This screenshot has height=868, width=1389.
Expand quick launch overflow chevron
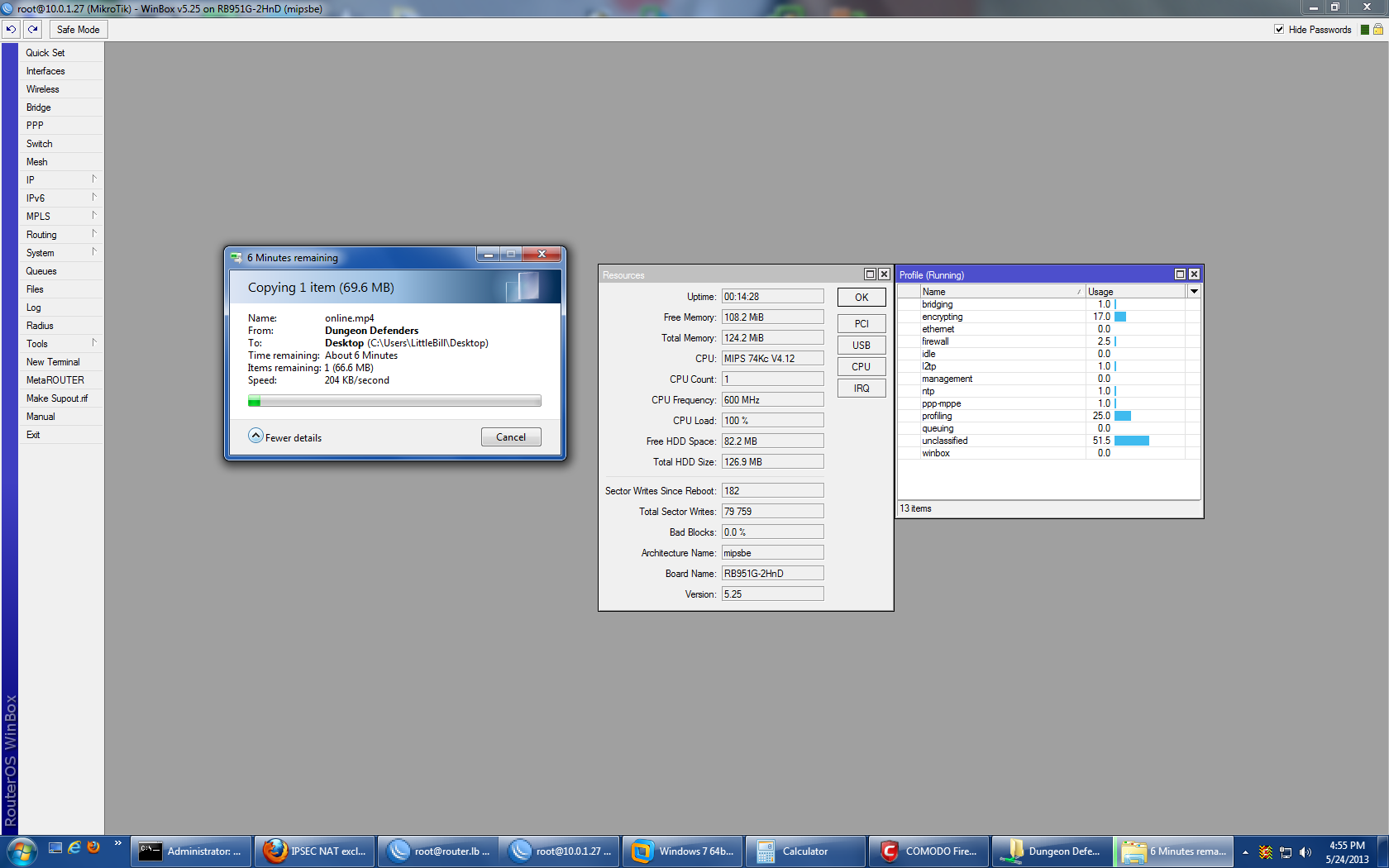[118, 843]
